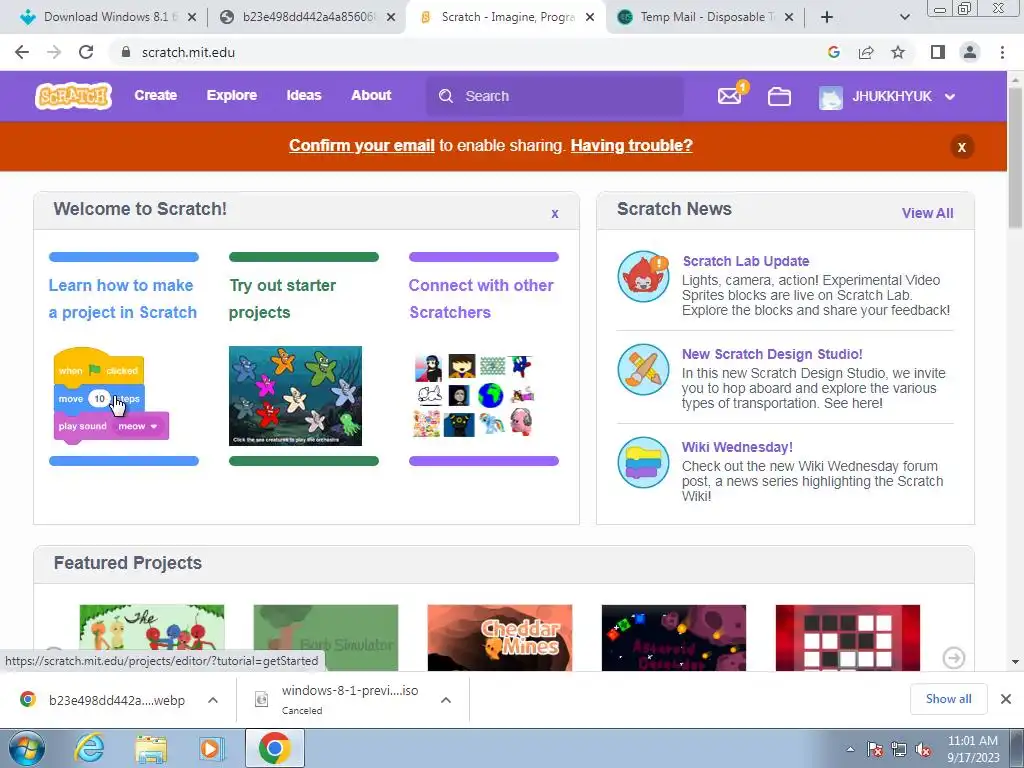Open Explore in navigation

pyautogui.click(x=232, y=95)
